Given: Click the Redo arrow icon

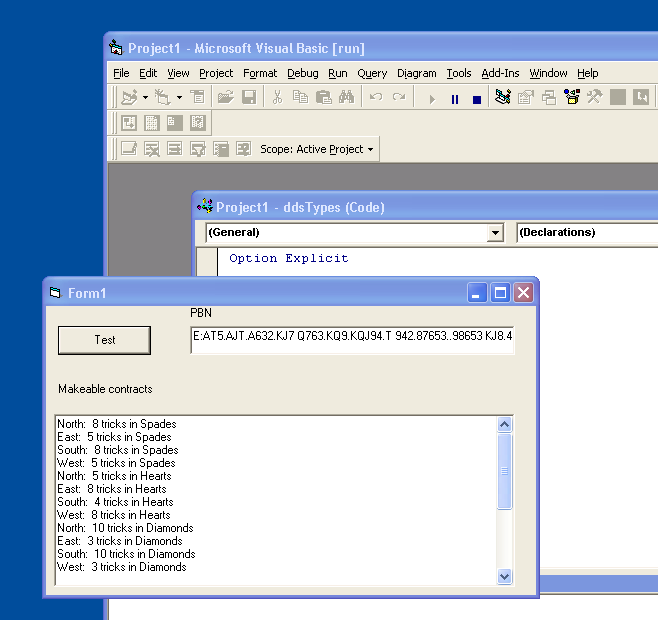Looking at the screenshot, I should [x=399, y=97].
